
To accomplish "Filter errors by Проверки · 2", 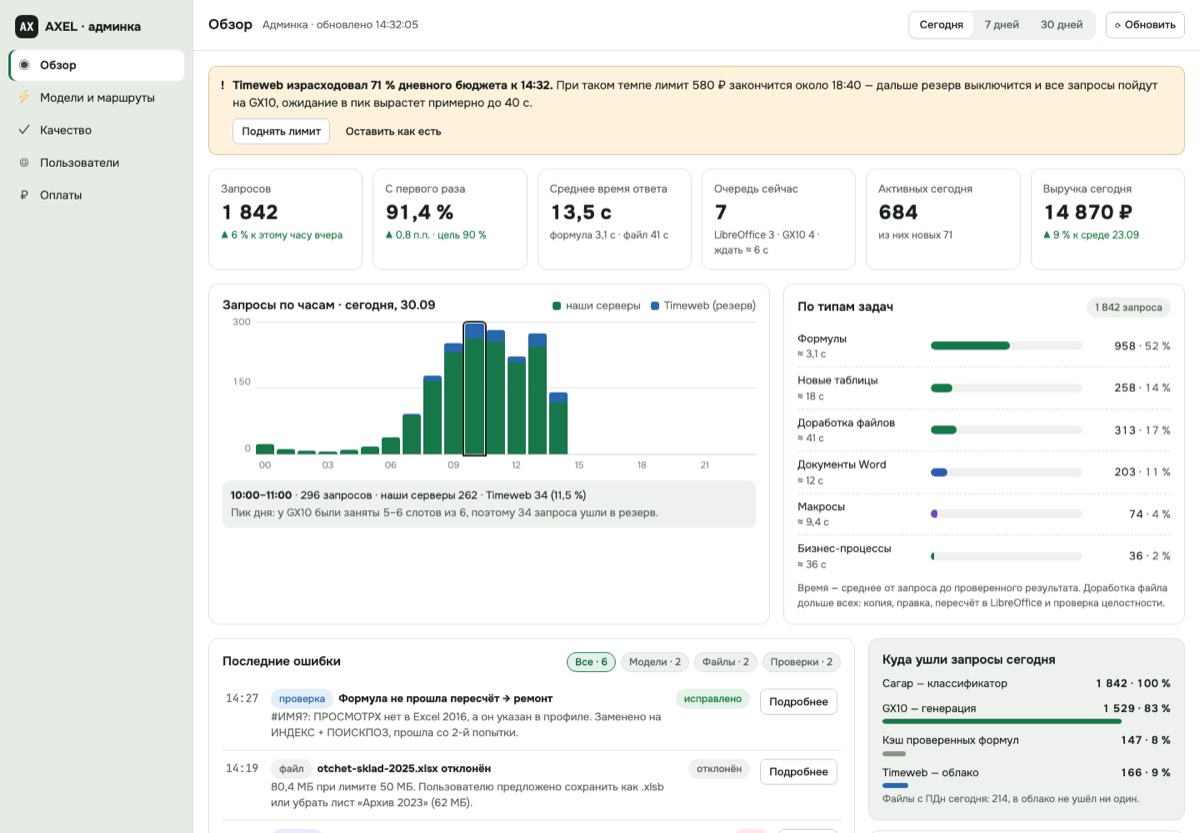I will pyautogui.click(x=802, y=662).
